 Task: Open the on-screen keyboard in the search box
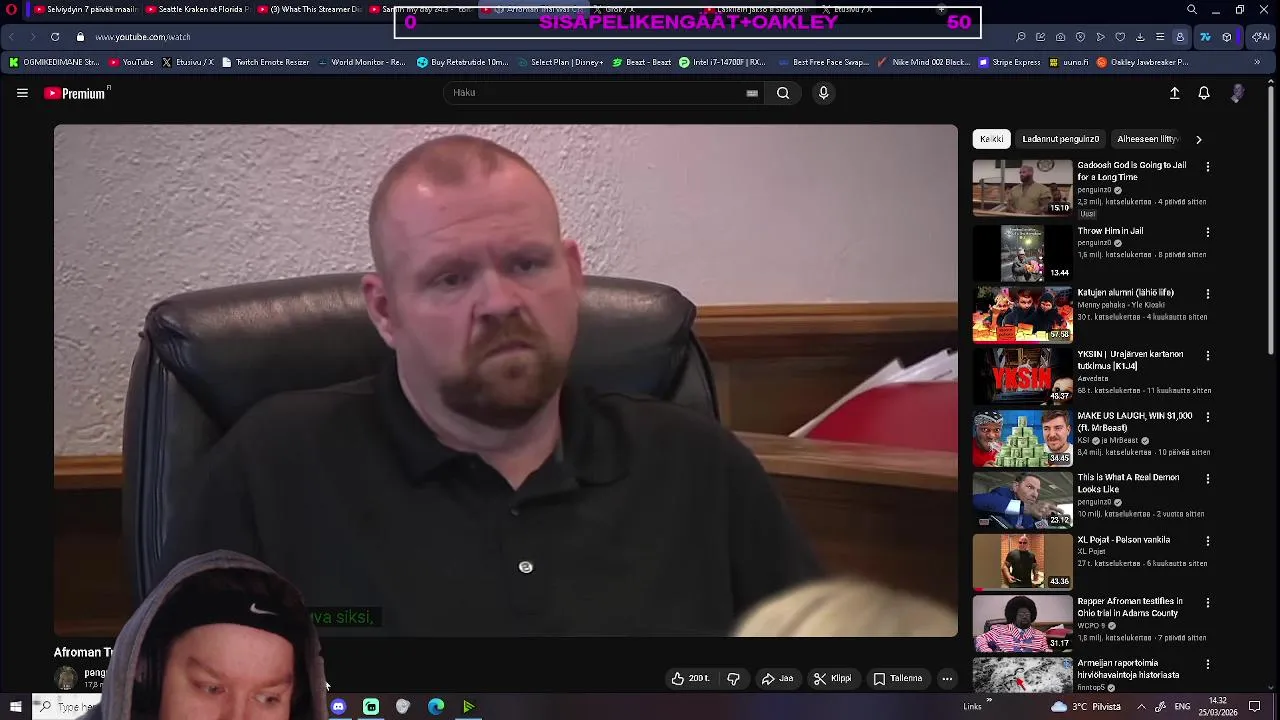[752, 93]
